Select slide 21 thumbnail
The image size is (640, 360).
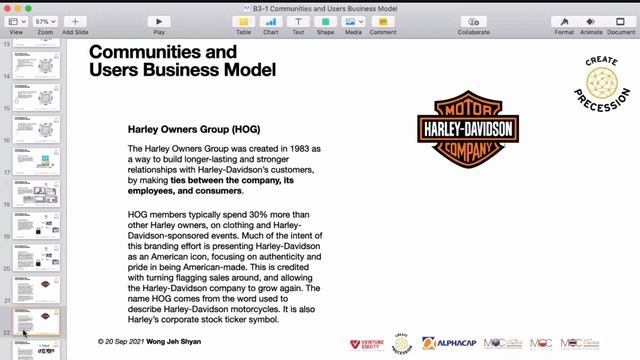(x=36, y=290)
